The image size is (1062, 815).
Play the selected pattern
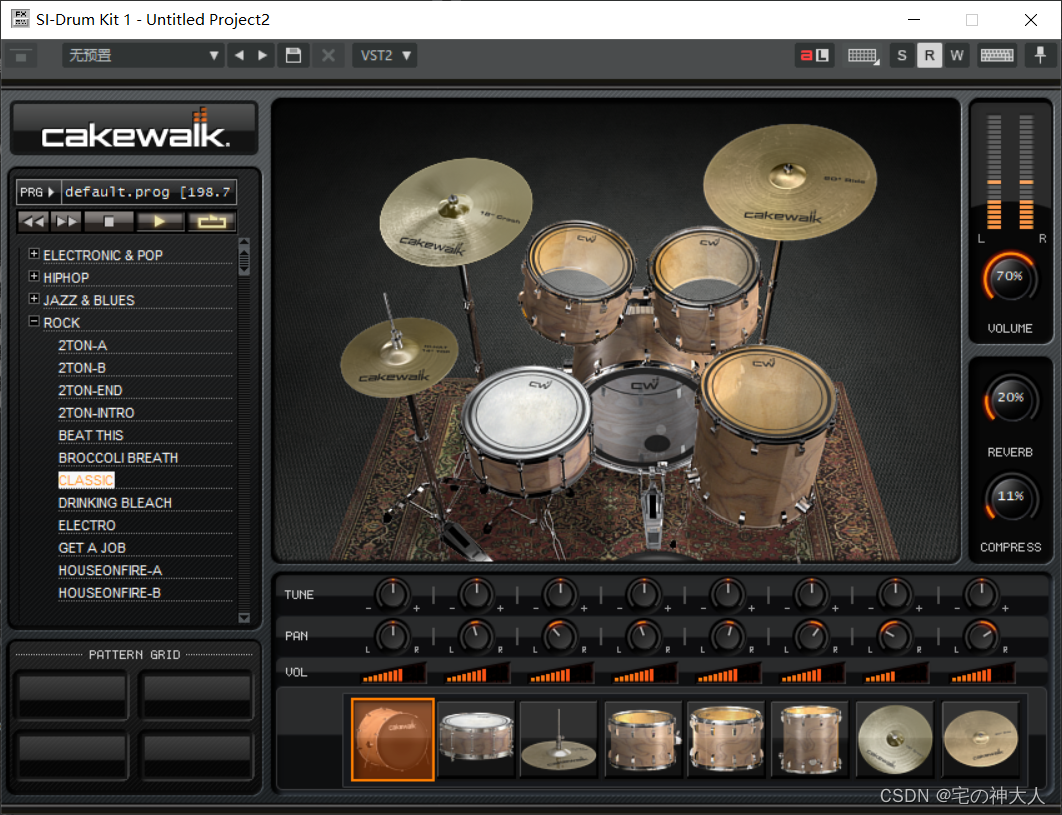160,222
